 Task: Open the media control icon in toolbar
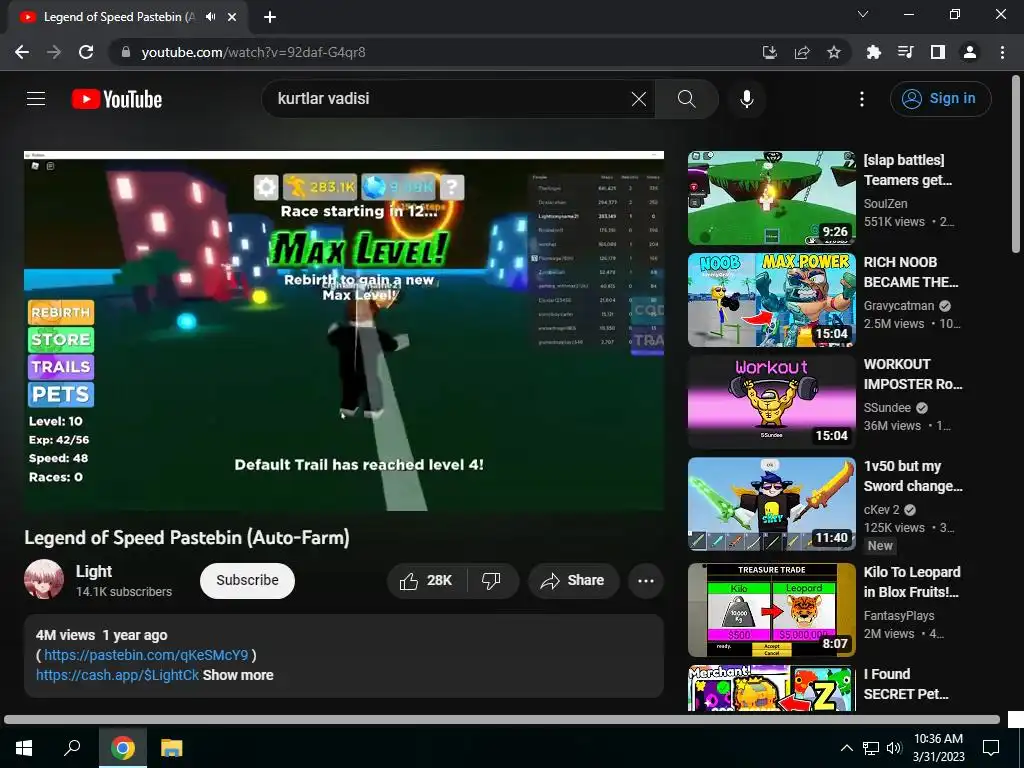tap(905, 52)
